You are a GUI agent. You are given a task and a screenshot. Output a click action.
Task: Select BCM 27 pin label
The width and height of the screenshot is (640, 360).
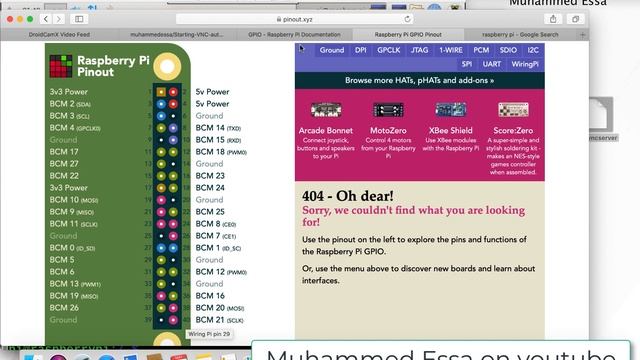click(x=64, y=164)
